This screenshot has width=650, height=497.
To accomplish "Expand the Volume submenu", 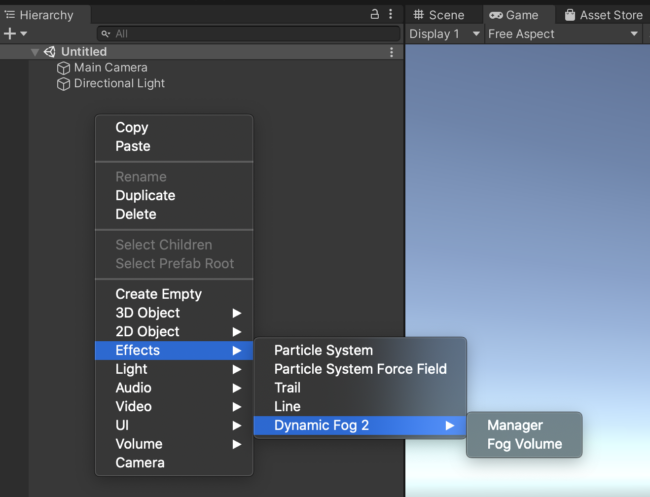I will (174, 444).
